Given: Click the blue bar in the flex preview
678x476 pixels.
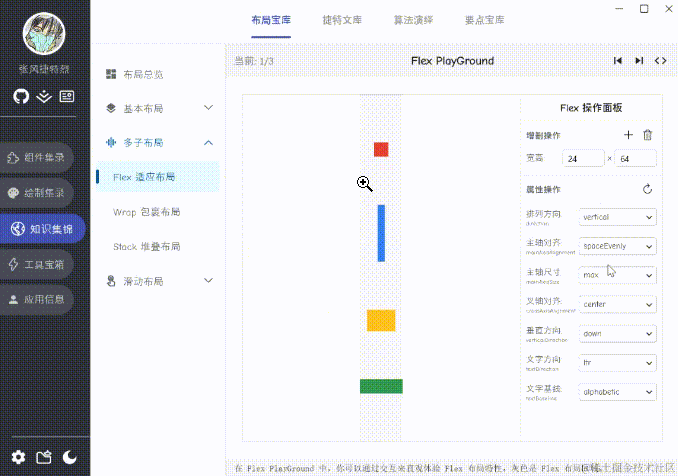Looking at the screenshot, I should 381,233.
